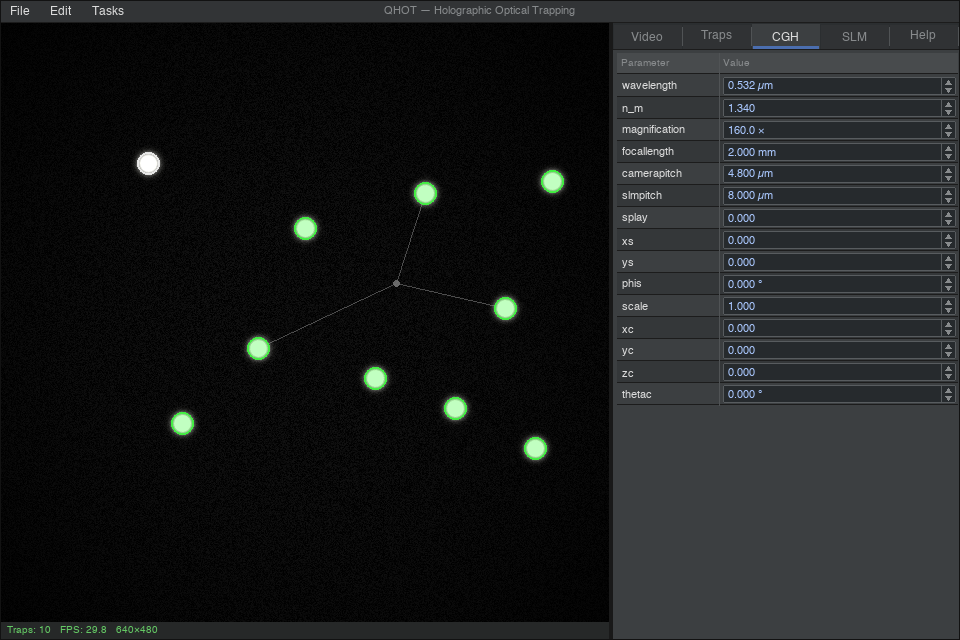Click the wavelength spin arrows
Image resolution: width=960 pixels, height=640 pixels.
(948, 86)
